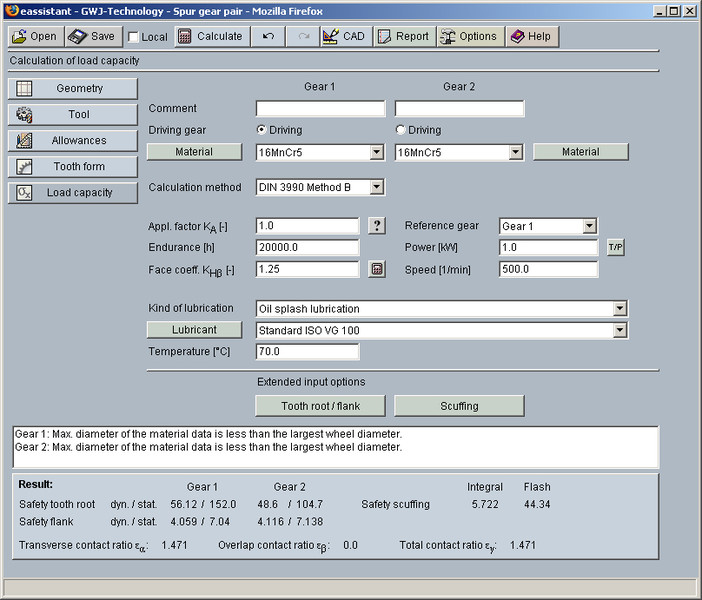Open the Options dialog
This screenshot has height=600, width=702.
click(469, 36)
